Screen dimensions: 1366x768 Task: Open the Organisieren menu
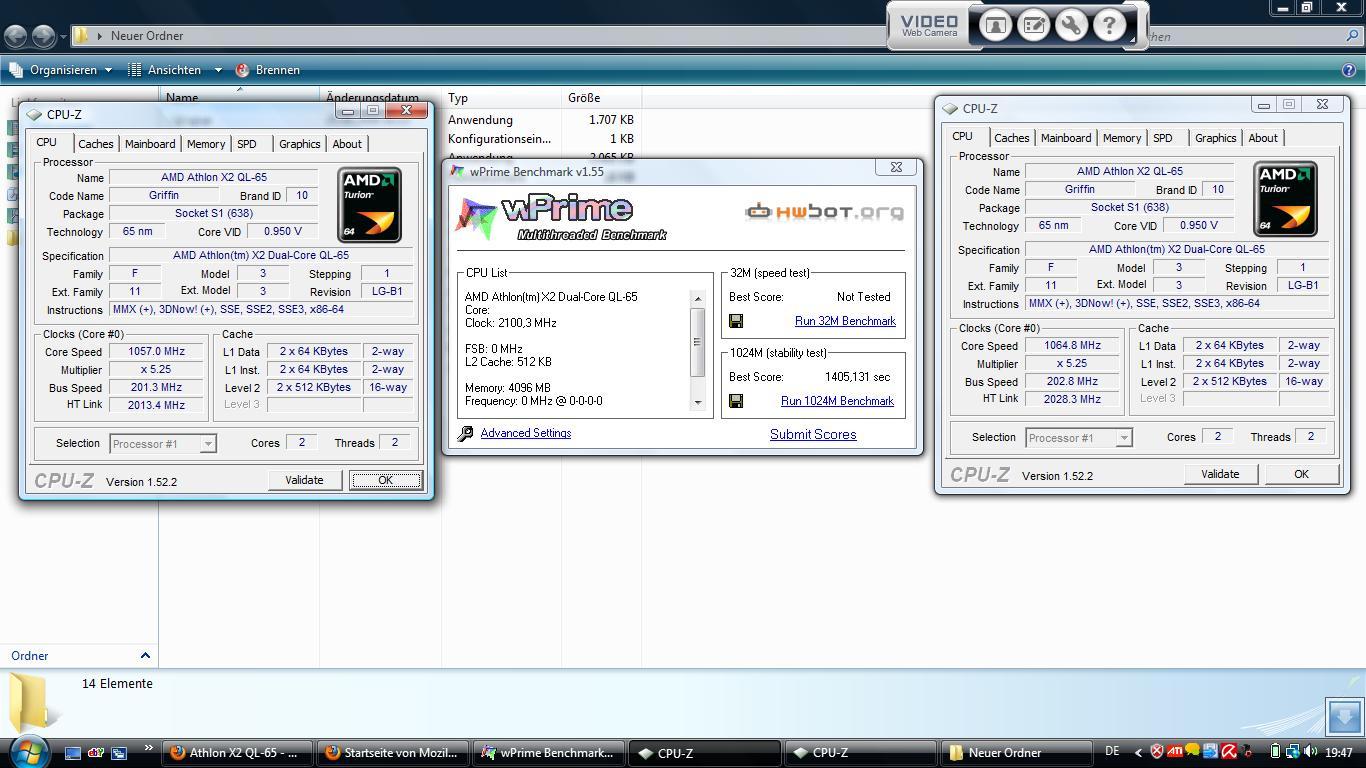click(61, 70)
